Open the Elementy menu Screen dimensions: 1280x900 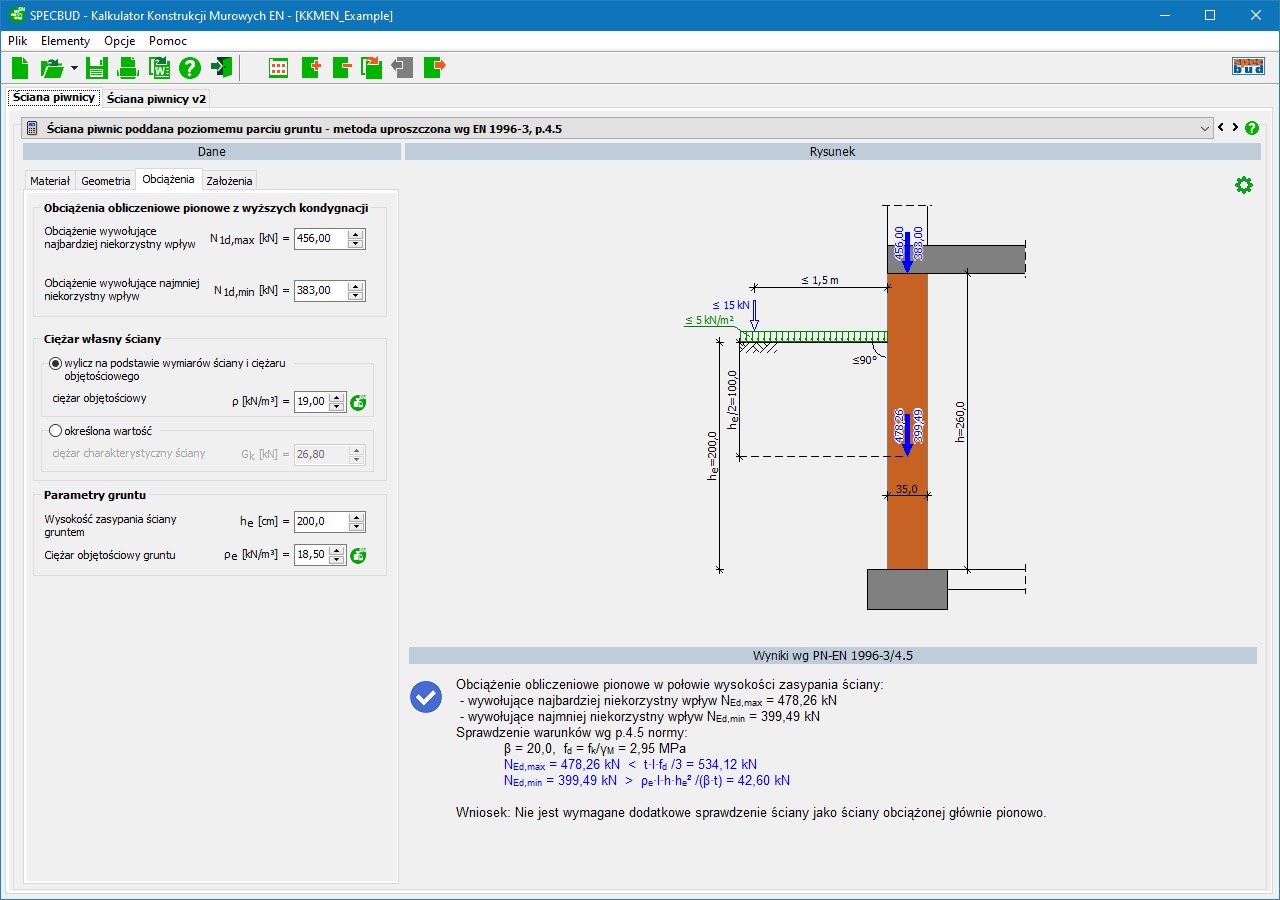[x=65, y=41]
